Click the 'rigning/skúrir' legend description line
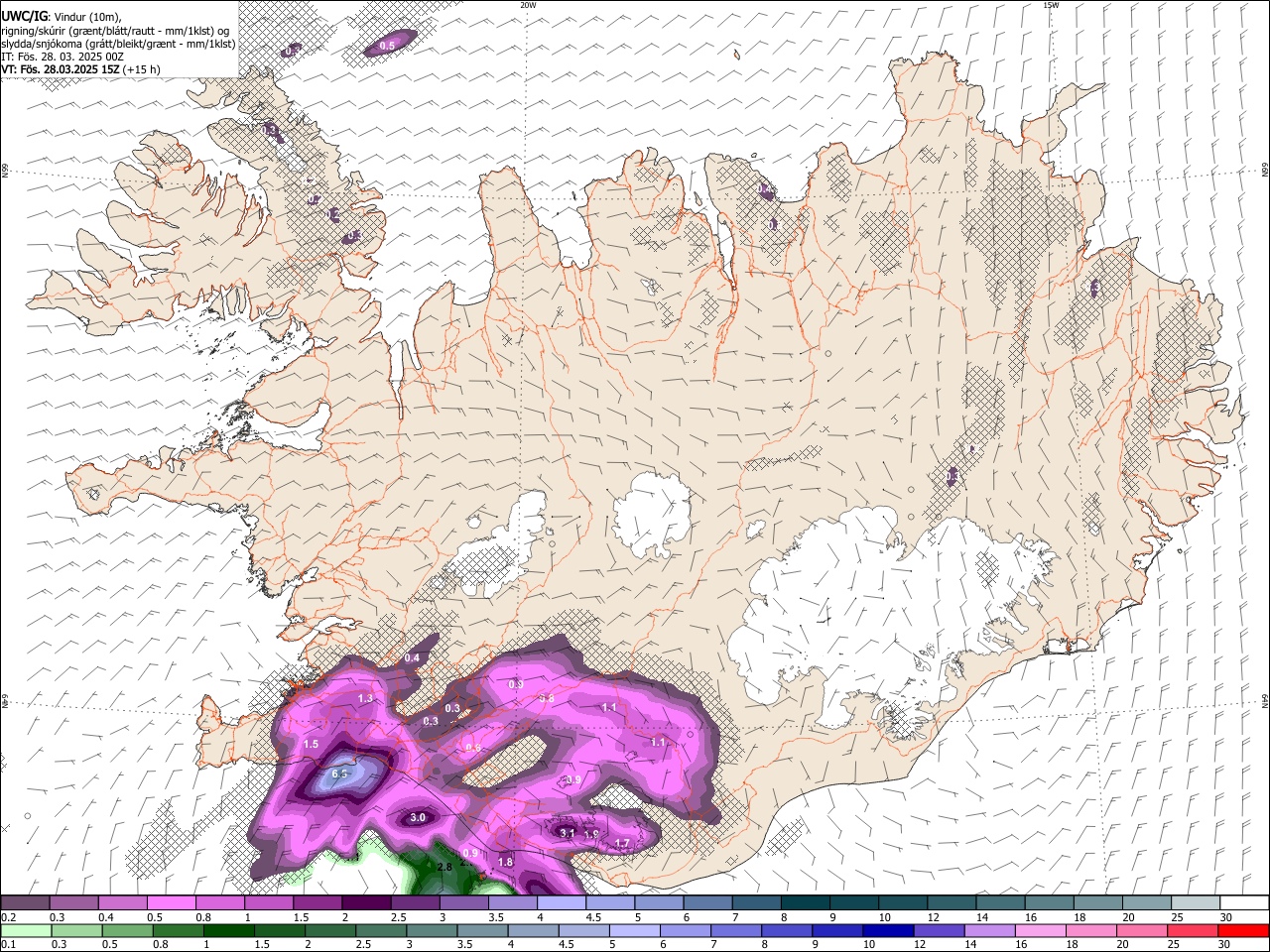Viewport: 1270px width, 952px height. click(115, 31)
